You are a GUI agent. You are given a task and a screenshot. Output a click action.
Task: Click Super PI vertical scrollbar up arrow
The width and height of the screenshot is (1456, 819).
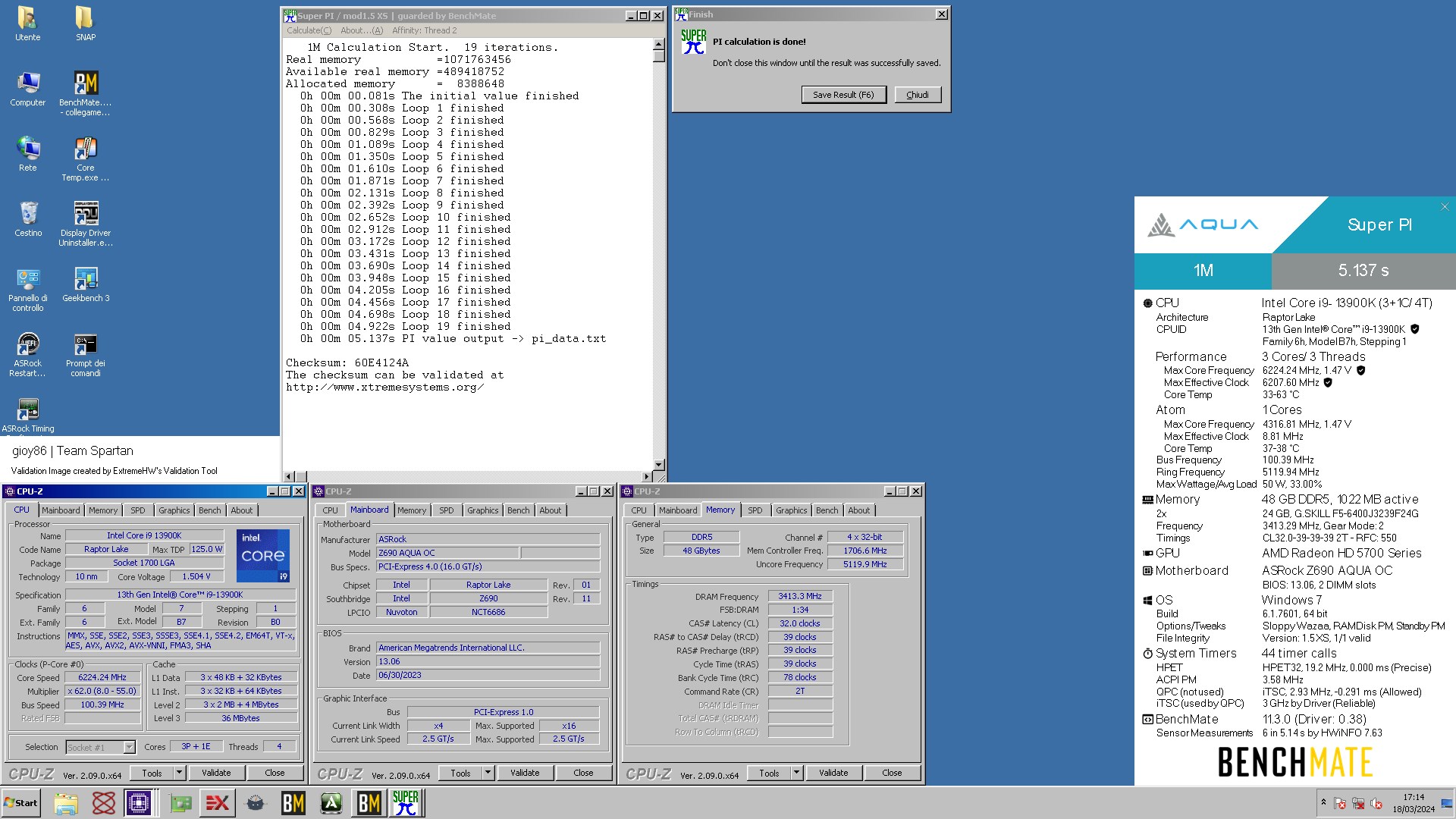click(658, 45)
